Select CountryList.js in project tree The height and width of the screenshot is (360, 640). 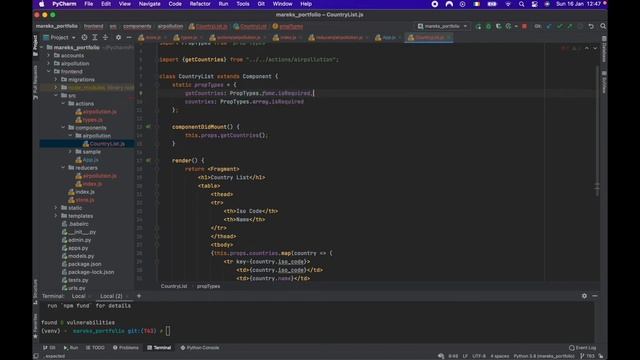[x=107, y=144]
